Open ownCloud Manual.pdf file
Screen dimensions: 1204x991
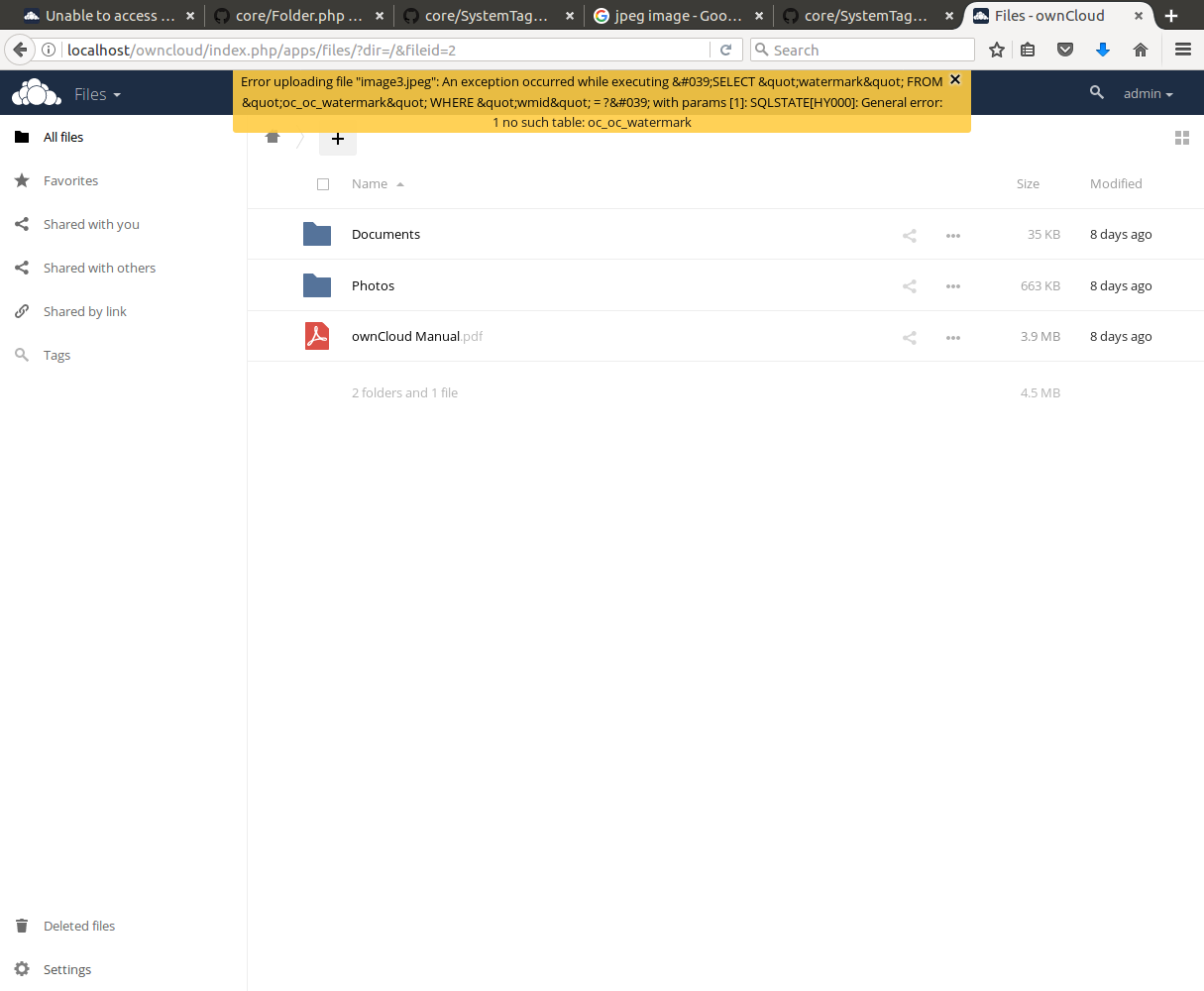tap(417, 336)
